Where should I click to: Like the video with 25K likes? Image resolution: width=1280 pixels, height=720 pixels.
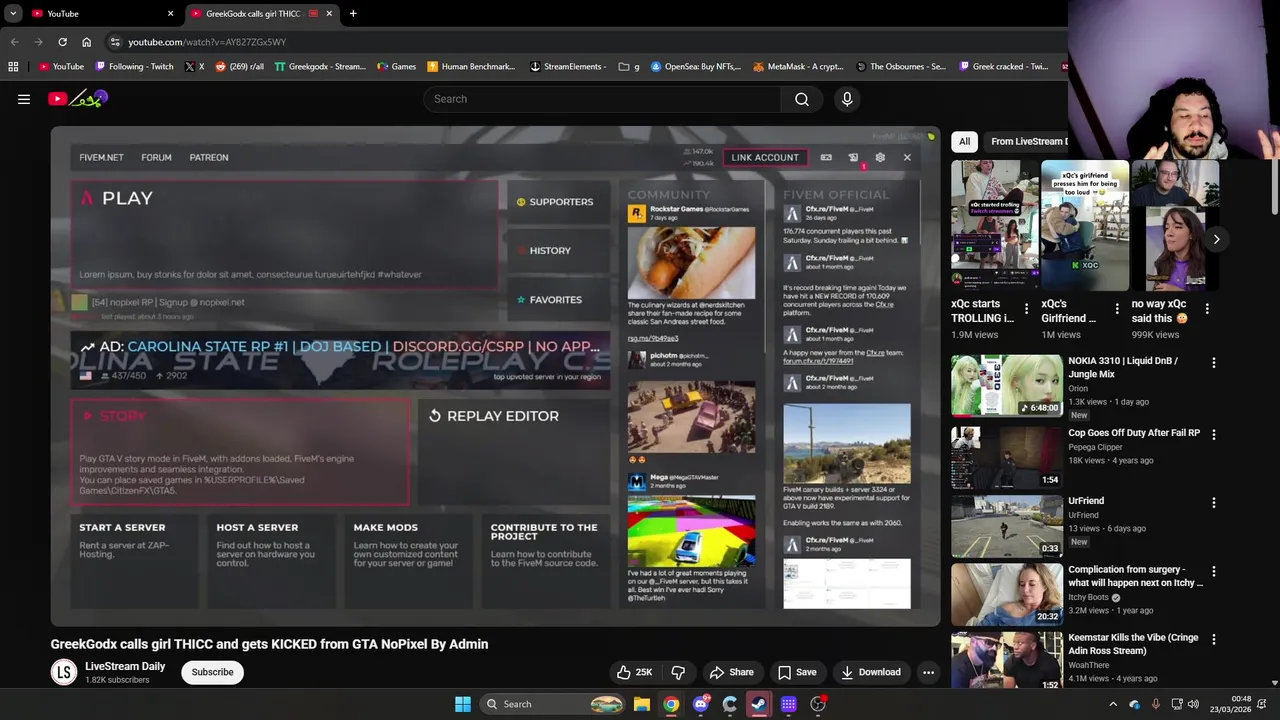[x=635, y=672]
